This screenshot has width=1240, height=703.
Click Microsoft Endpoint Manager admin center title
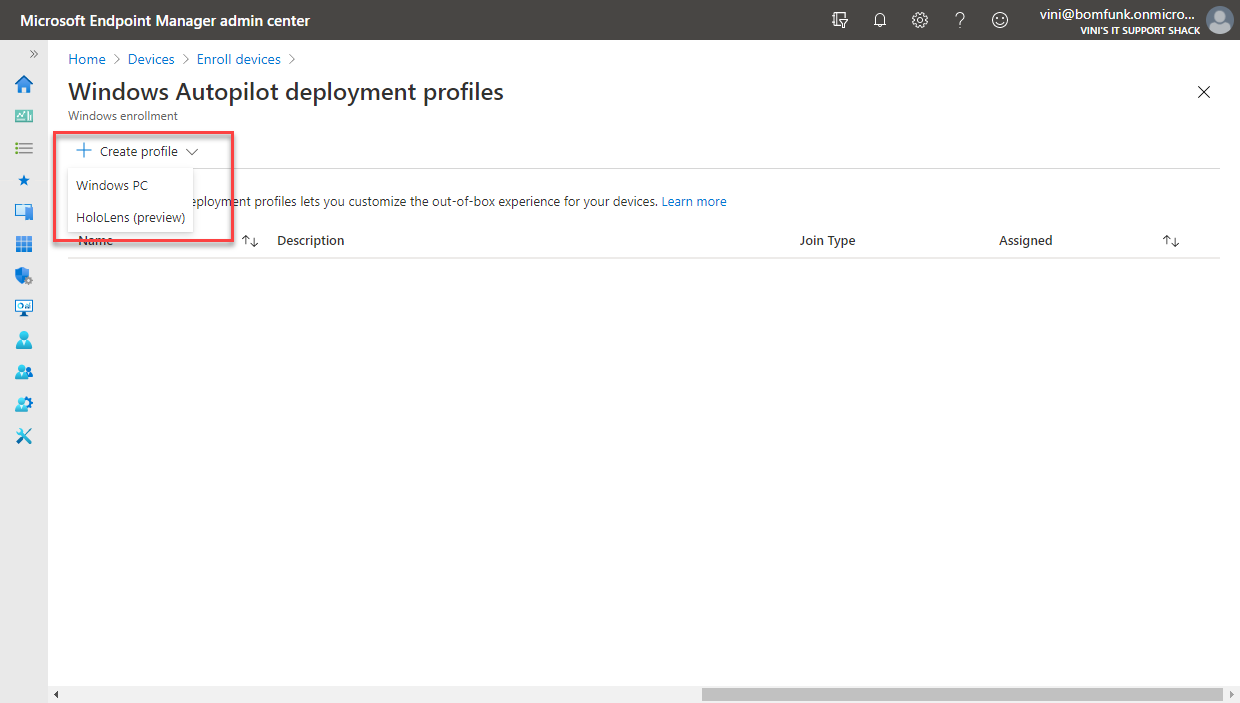click(x=165, y=20)
